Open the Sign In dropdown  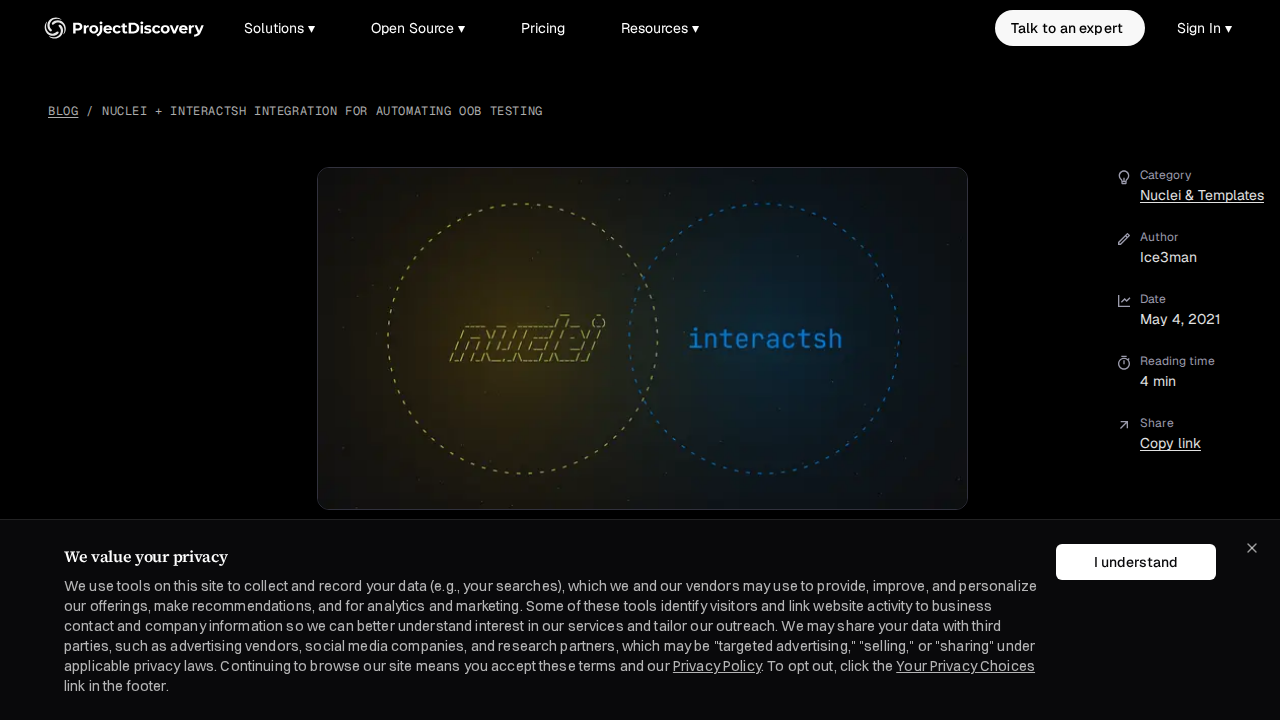click(x=1204, y=28)
